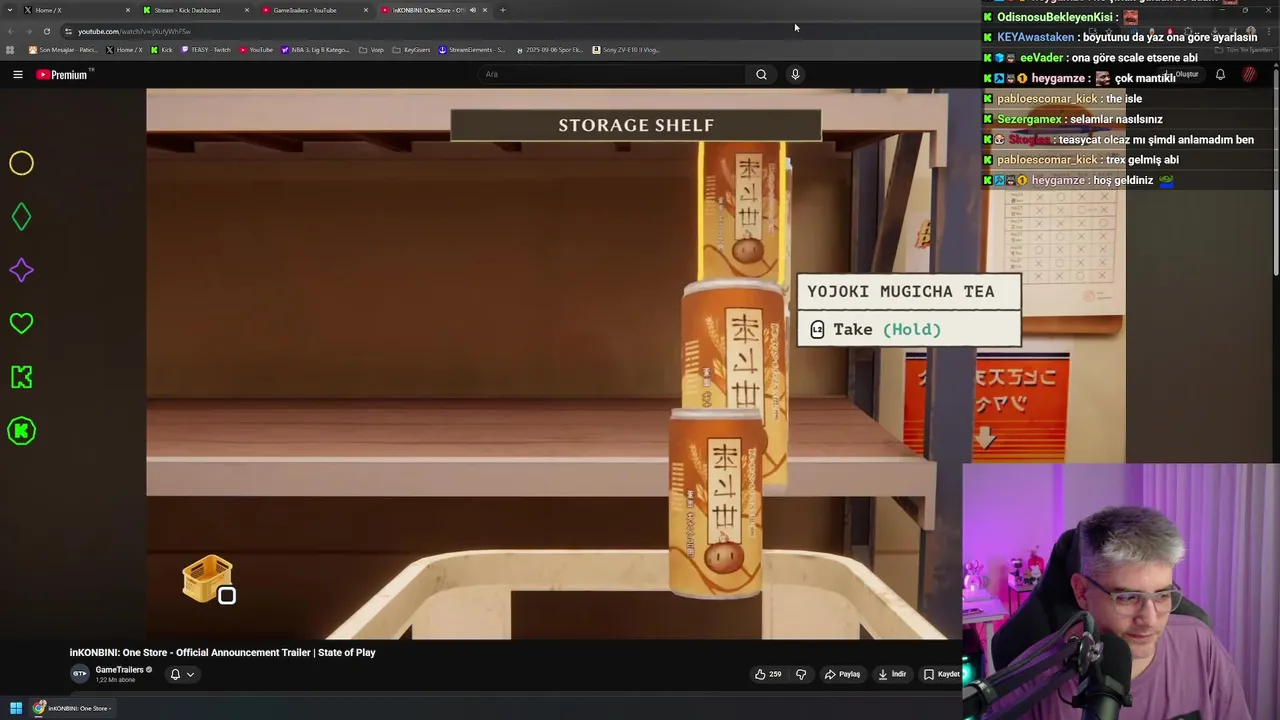This screenshot has width=1280, height=720.
Task: Open the Kick bookmark
Action: 161,49
